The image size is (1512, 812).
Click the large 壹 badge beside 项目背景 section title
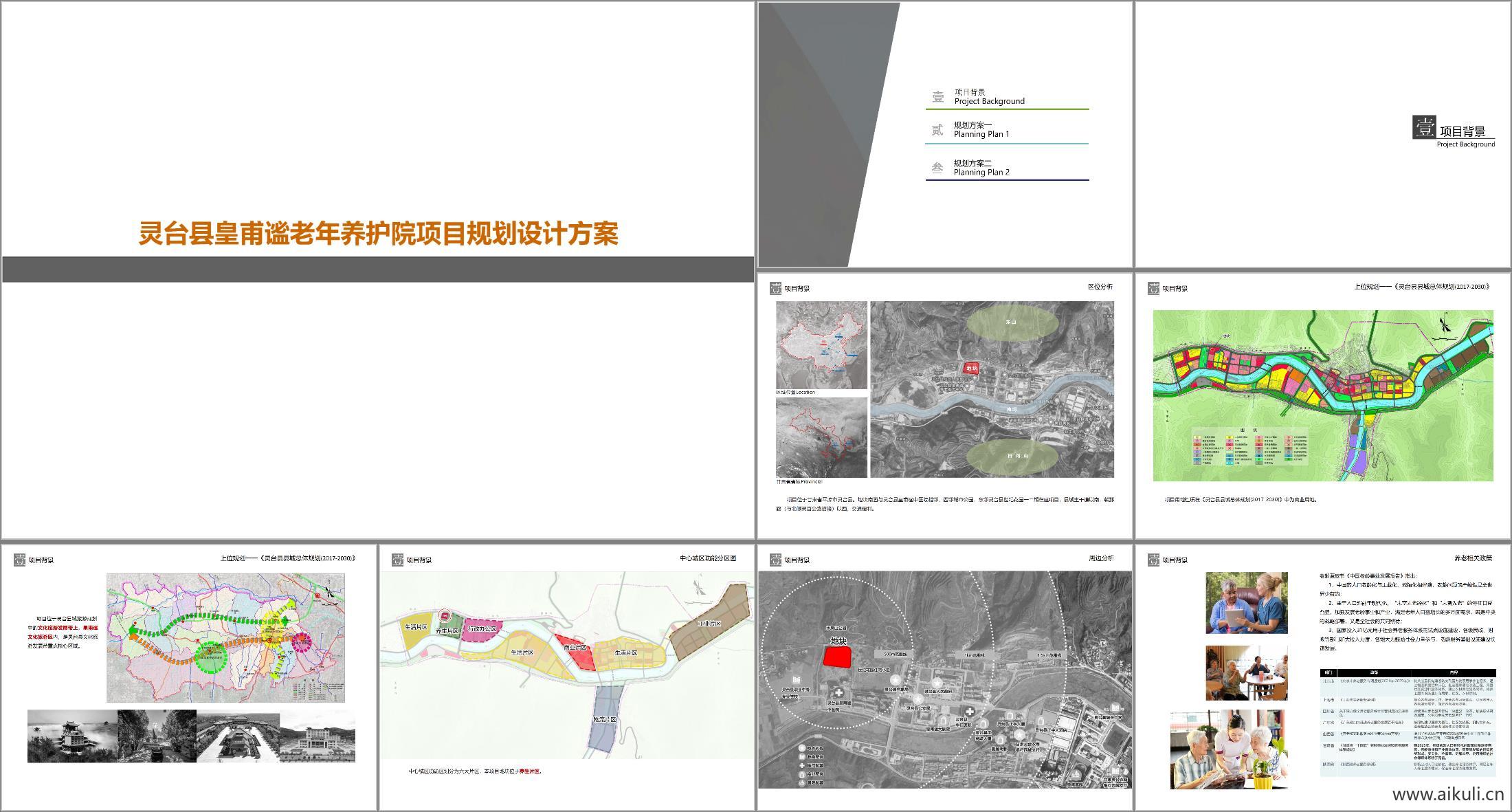pyautogui.click(x=1425, y=127)
